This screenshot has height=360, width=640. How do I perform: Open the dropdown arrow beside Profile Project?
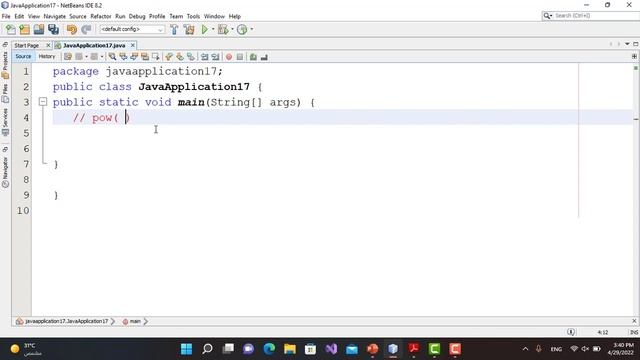[251, 29]
